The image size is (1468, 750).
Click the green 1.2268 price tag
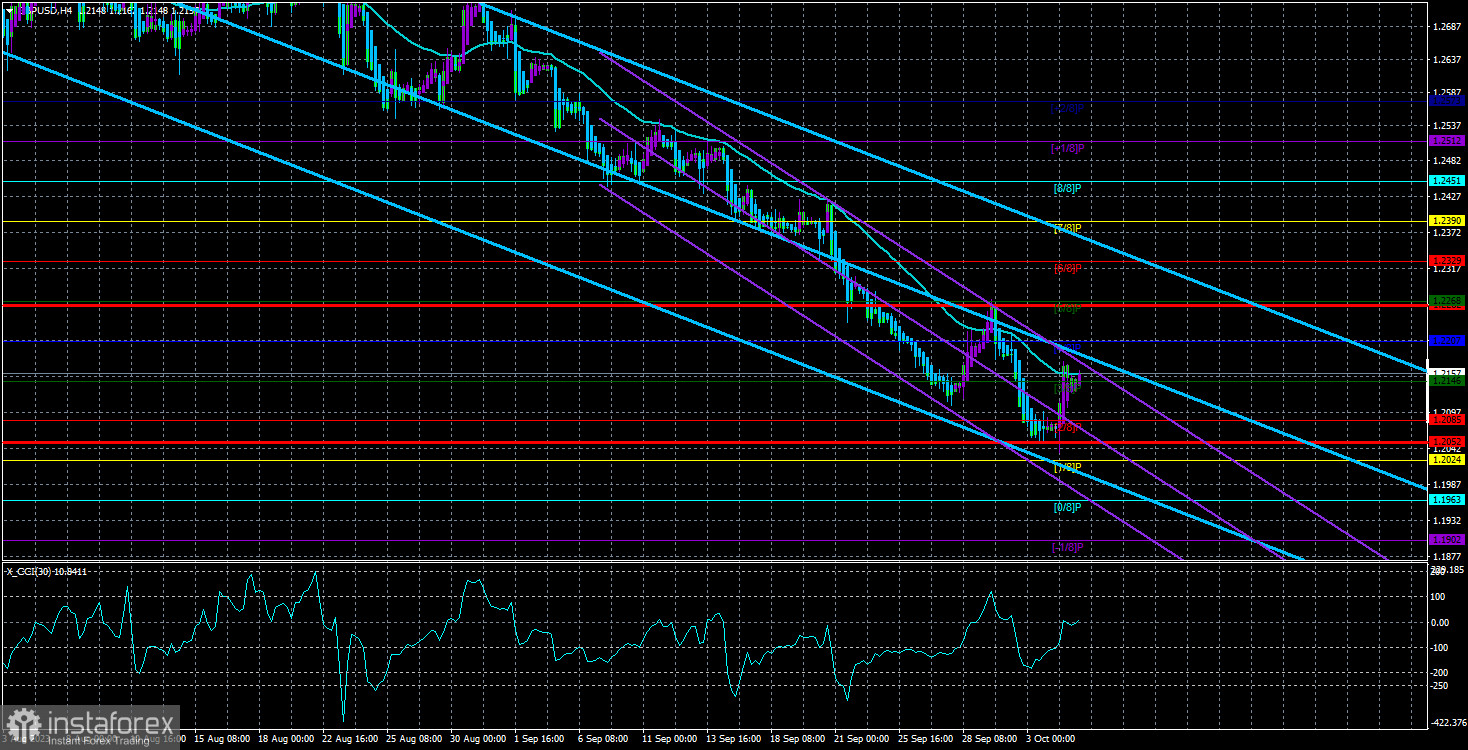click(x=1447, y=300)
